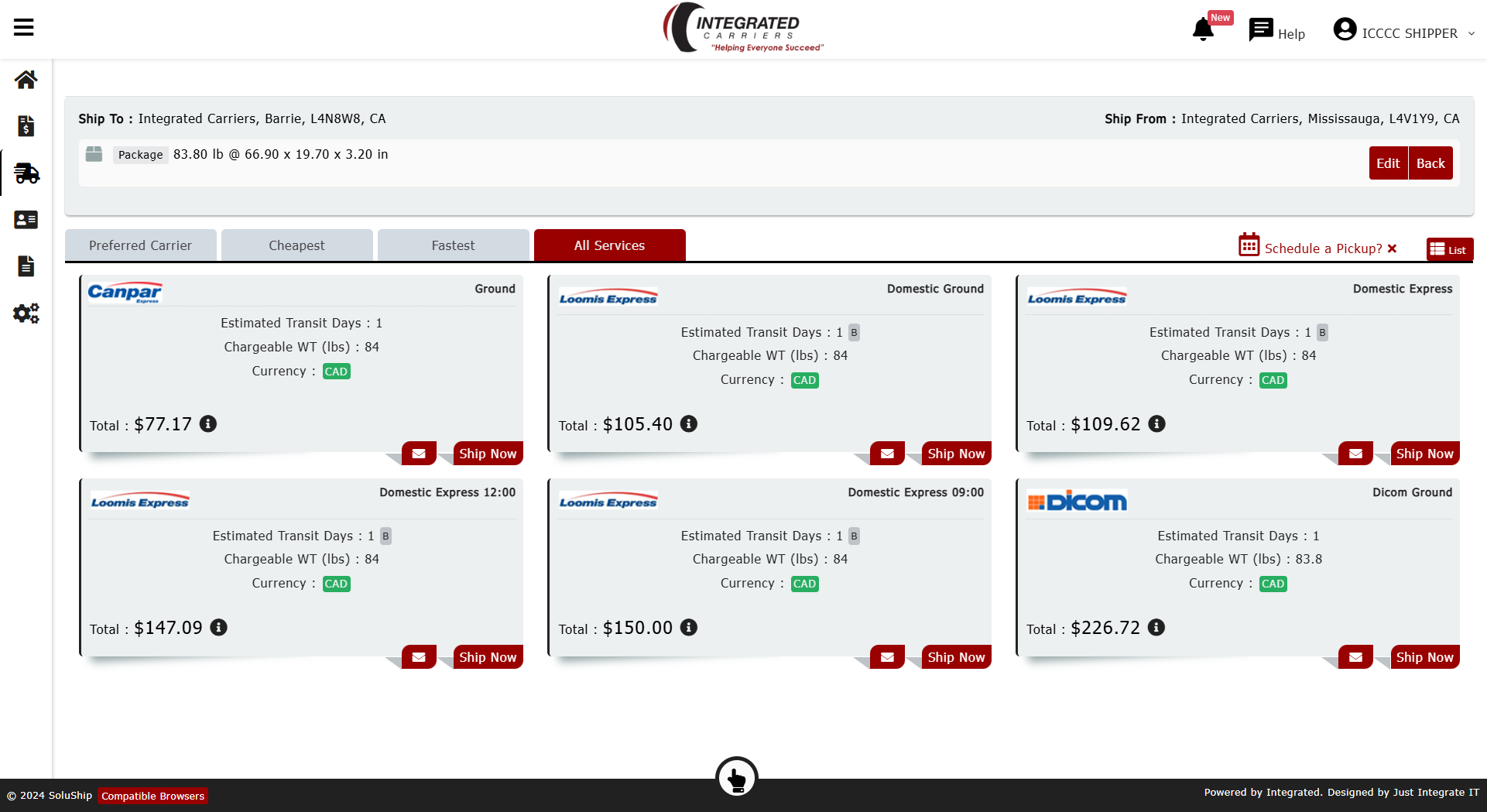The height and width of the screenshot is (812, 1487).
Task: Open settings gears sidebar icon
Action: click(x=26, y=313)
